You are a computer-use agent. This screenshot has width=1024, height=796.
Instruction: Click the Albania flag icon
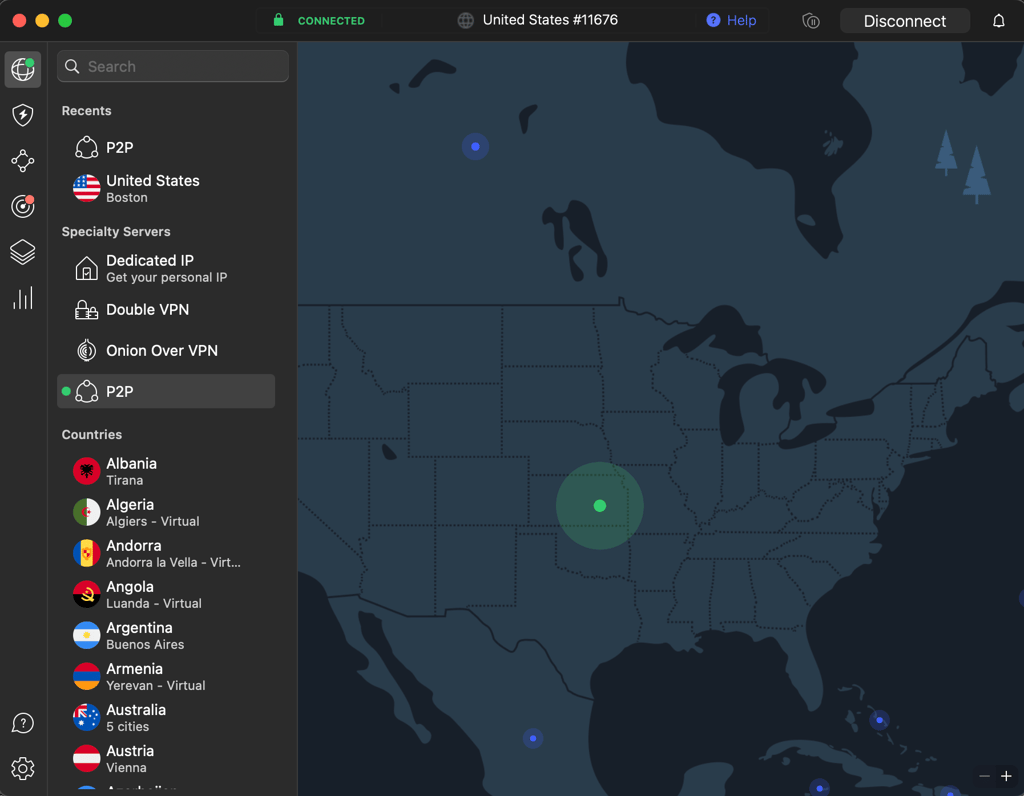(86, 471)
